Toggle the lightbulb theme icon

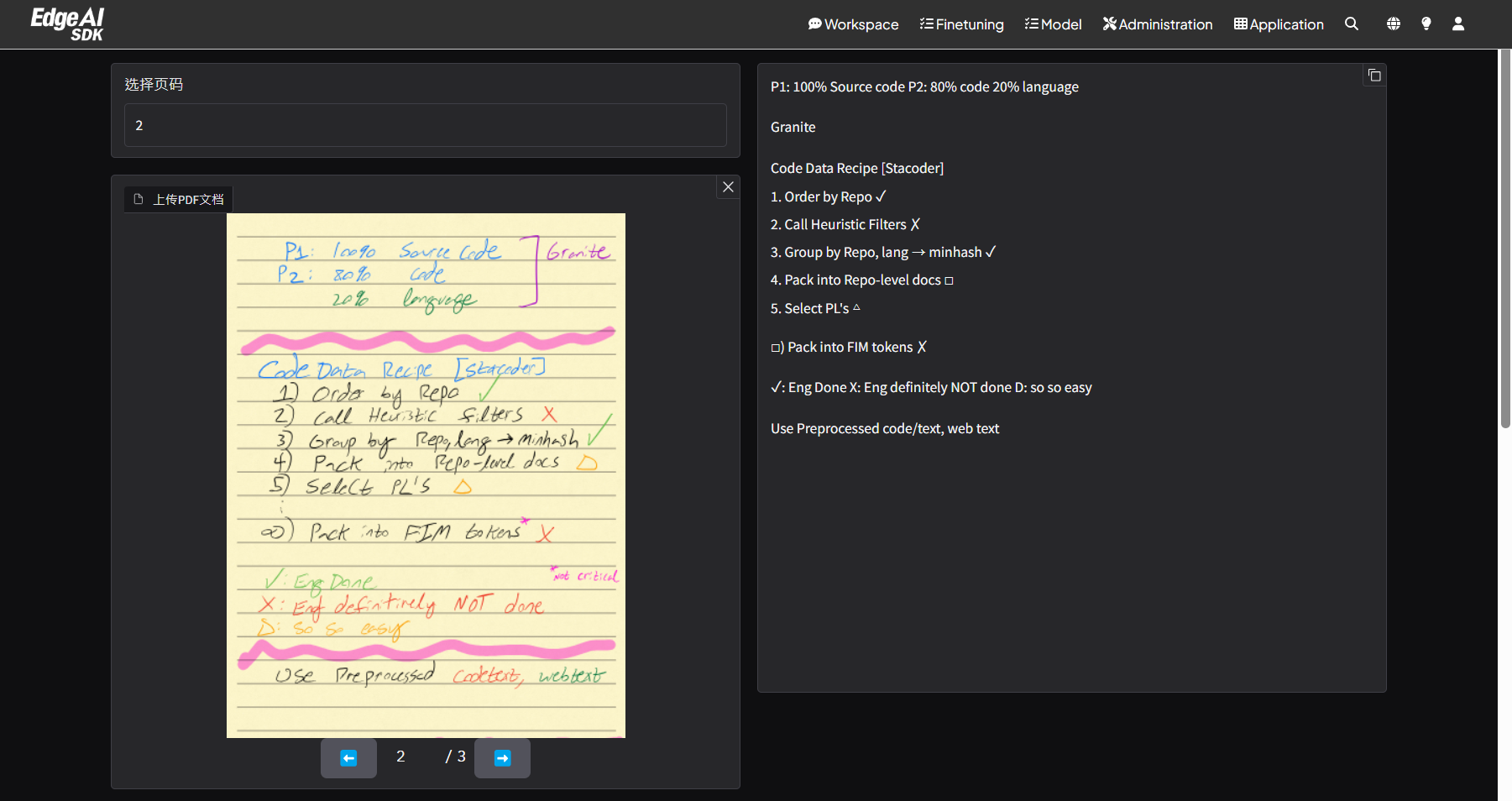point(1426,24)
